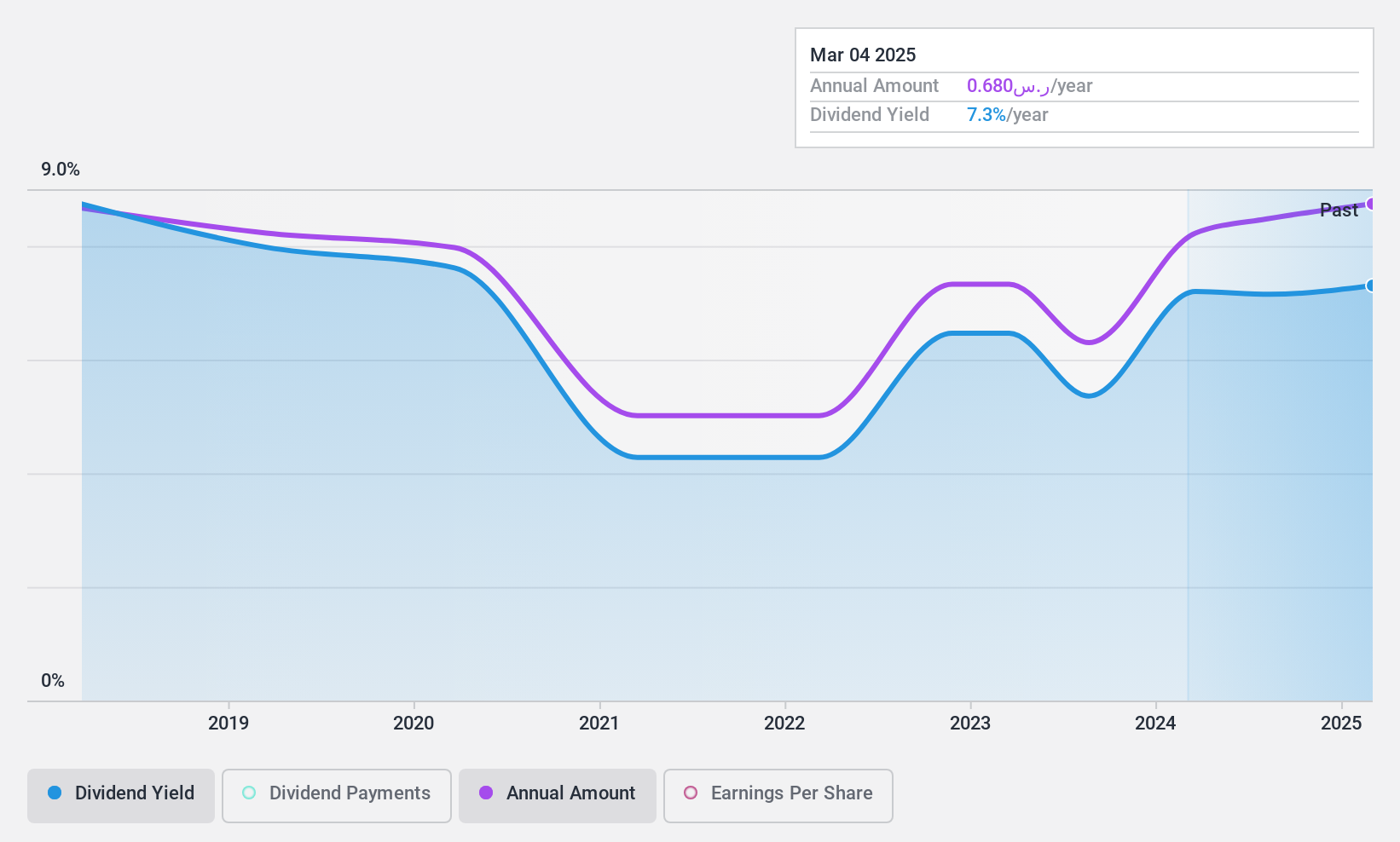Click the 2020 x-axis label

click(414, 724)
